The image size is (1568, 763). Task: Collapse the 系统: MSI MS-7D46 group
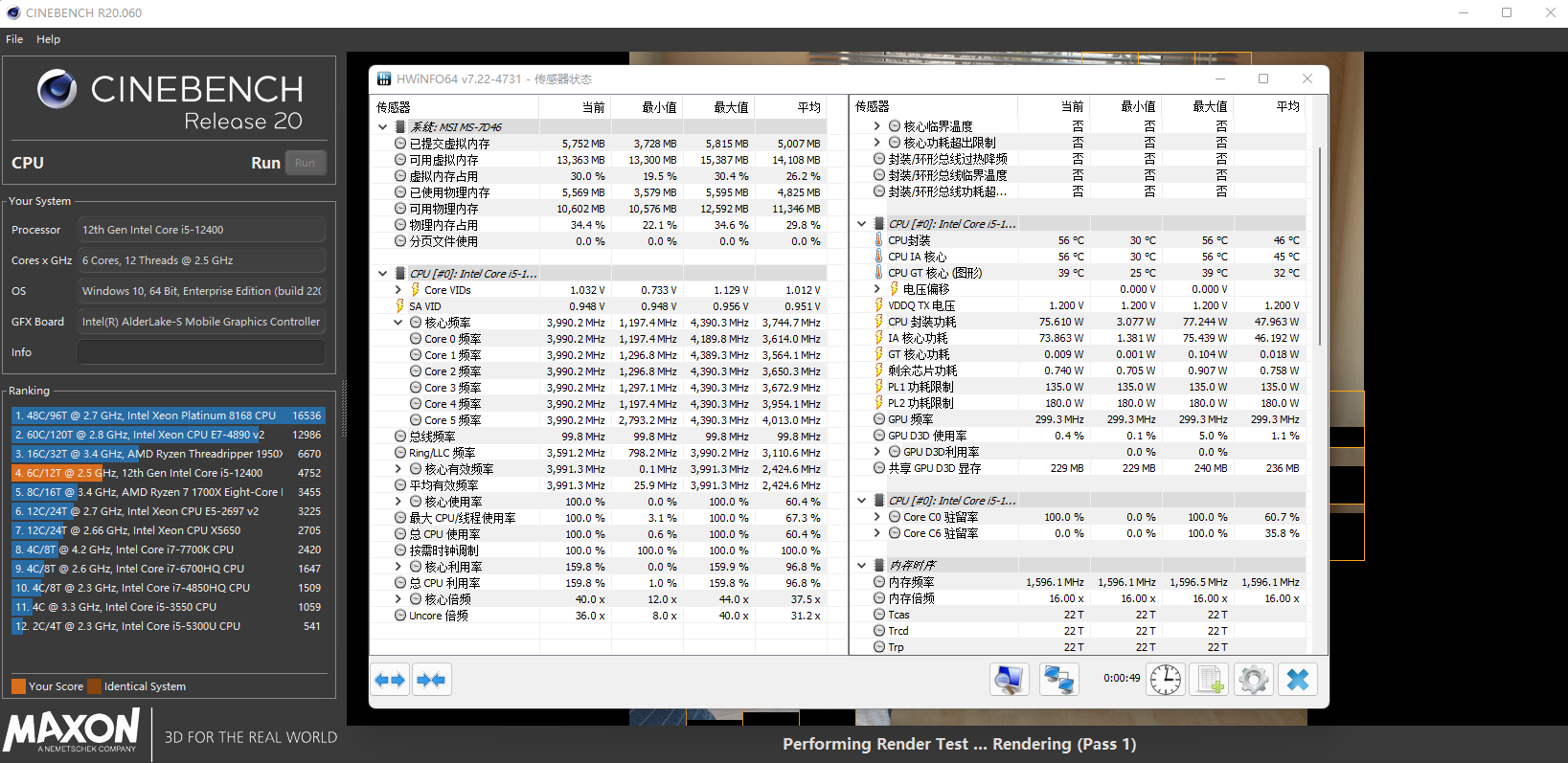click(x=383, y=126)
